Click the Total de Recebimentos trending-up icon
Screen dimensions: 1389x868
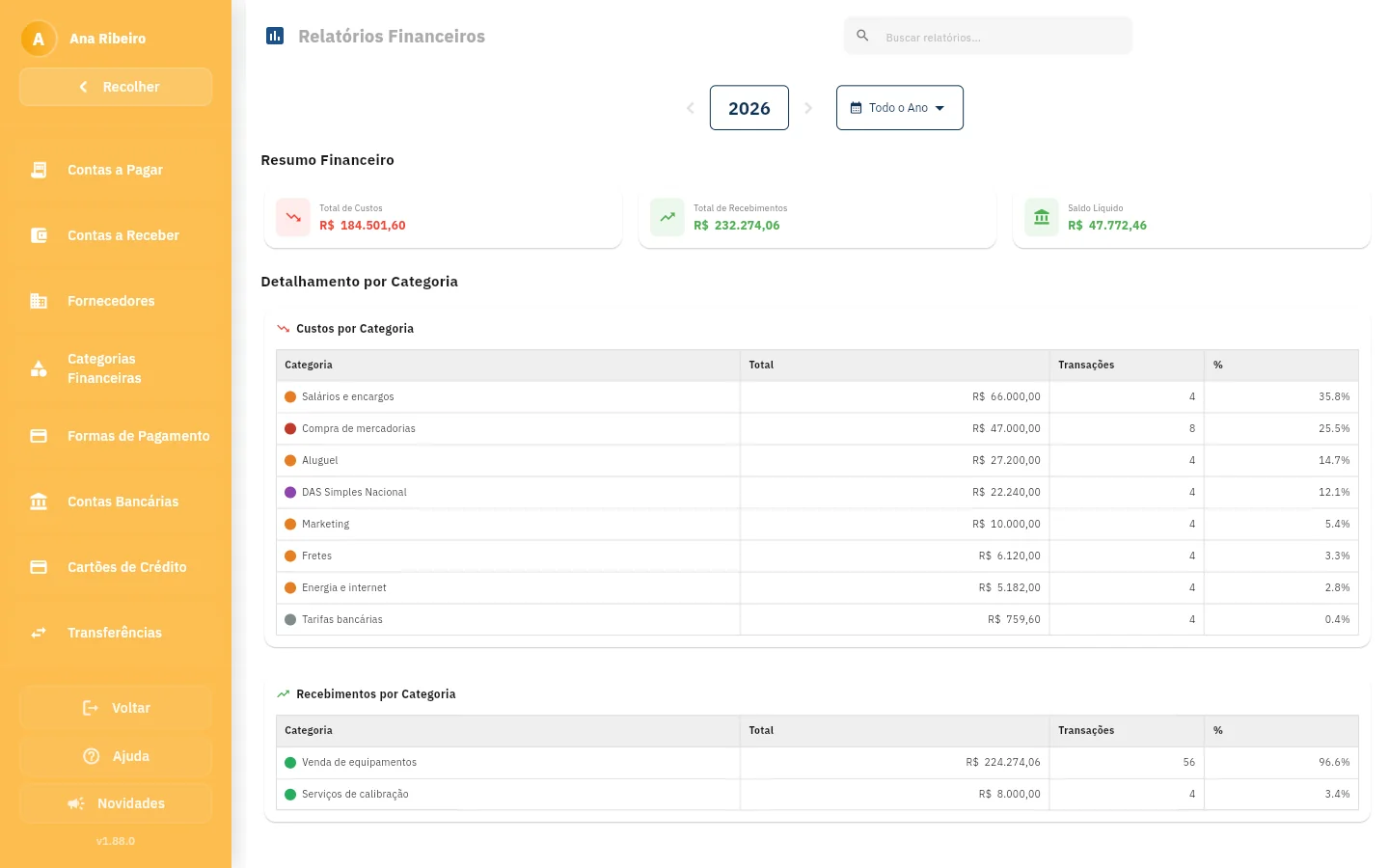[x=667, y=217]
